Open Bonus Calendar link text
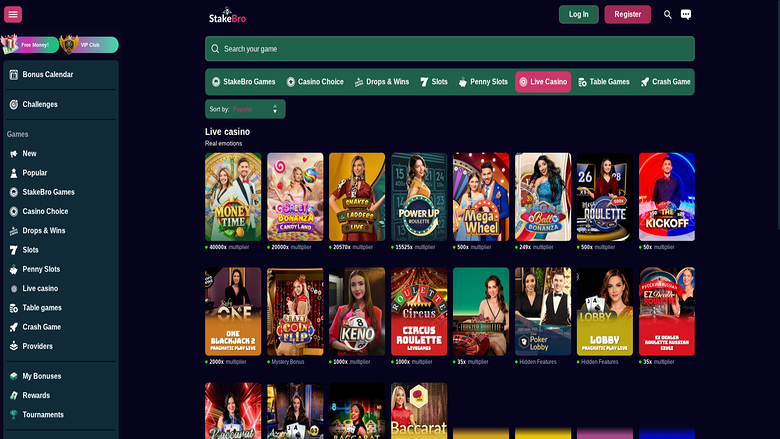Image resolution: width=780 pixels, height=439 pixels. click(48, 75)
